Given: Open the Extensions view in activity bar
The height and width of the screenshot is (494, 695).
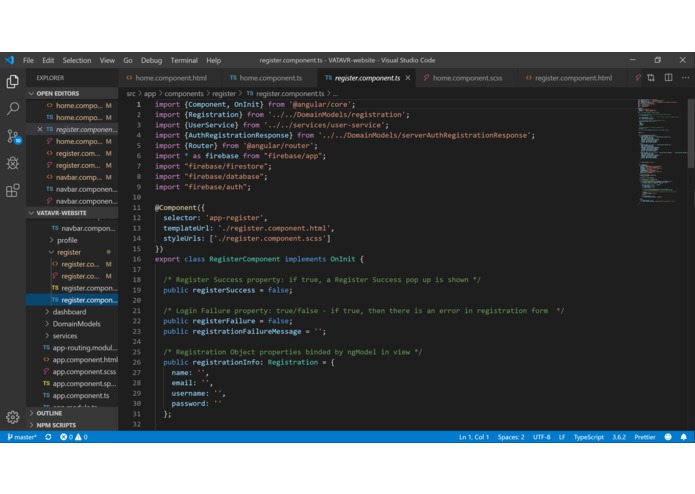Looking at the screenshot, I should [x=12, y=191].
